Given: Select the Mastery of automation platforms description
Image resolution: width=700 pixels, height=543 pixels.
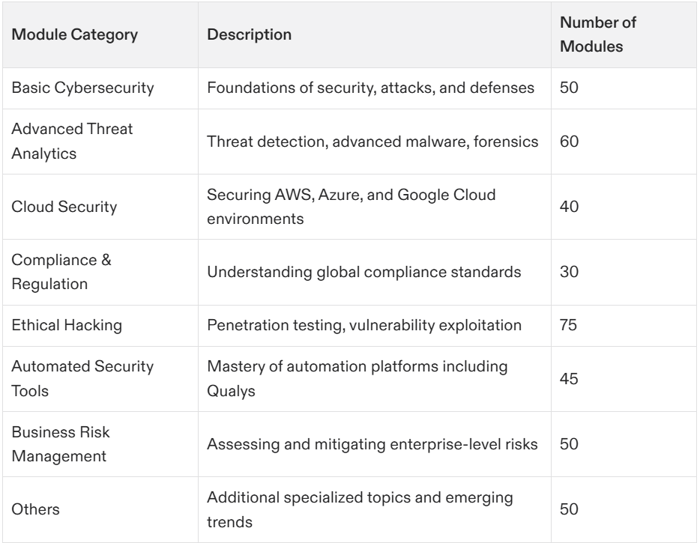Looking at the screenshot, I should [357, 379].
